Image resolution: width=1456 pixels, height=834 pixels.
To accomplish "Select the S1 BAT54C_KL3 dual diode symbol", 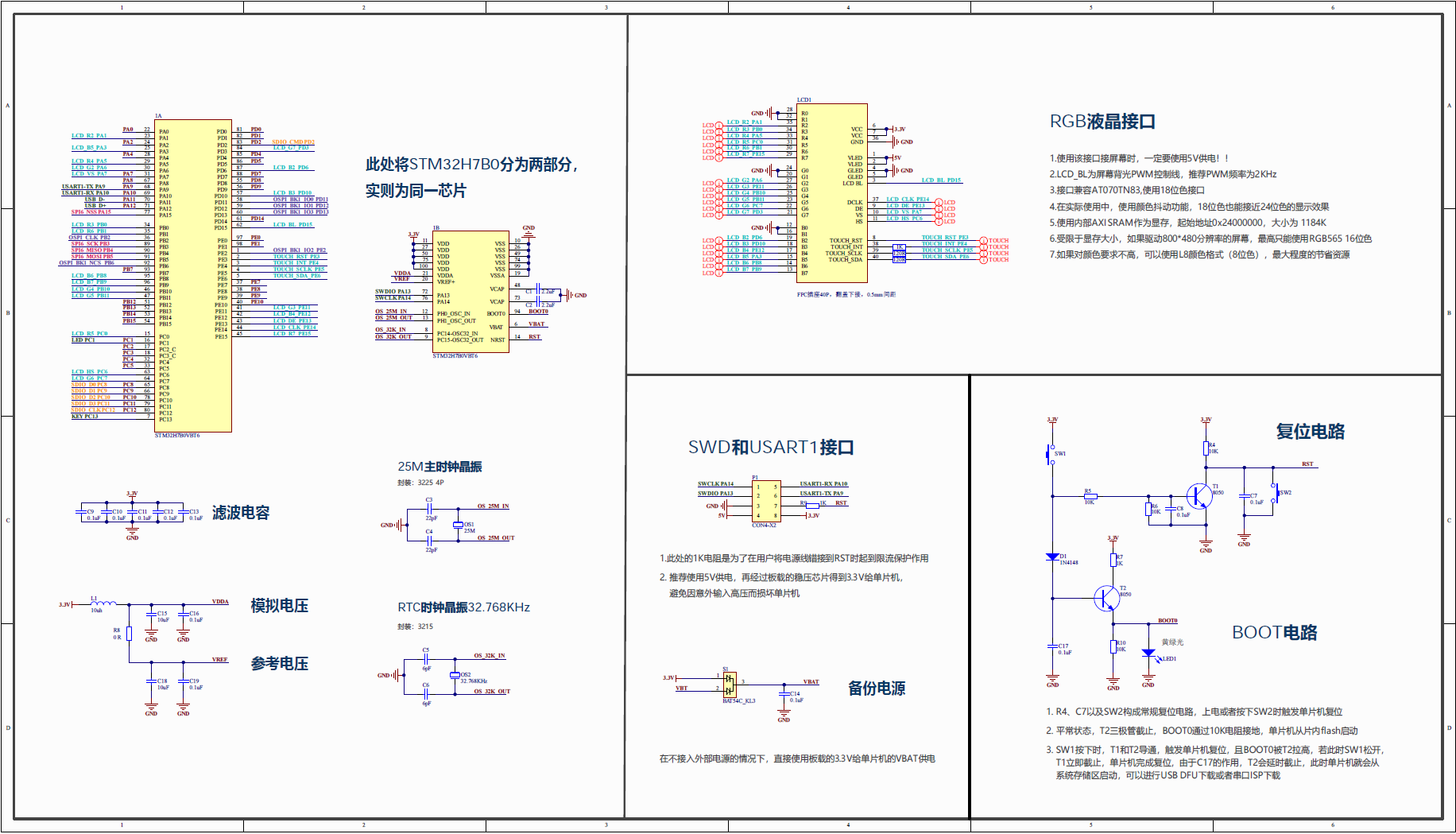I will (x=730, y=685).
